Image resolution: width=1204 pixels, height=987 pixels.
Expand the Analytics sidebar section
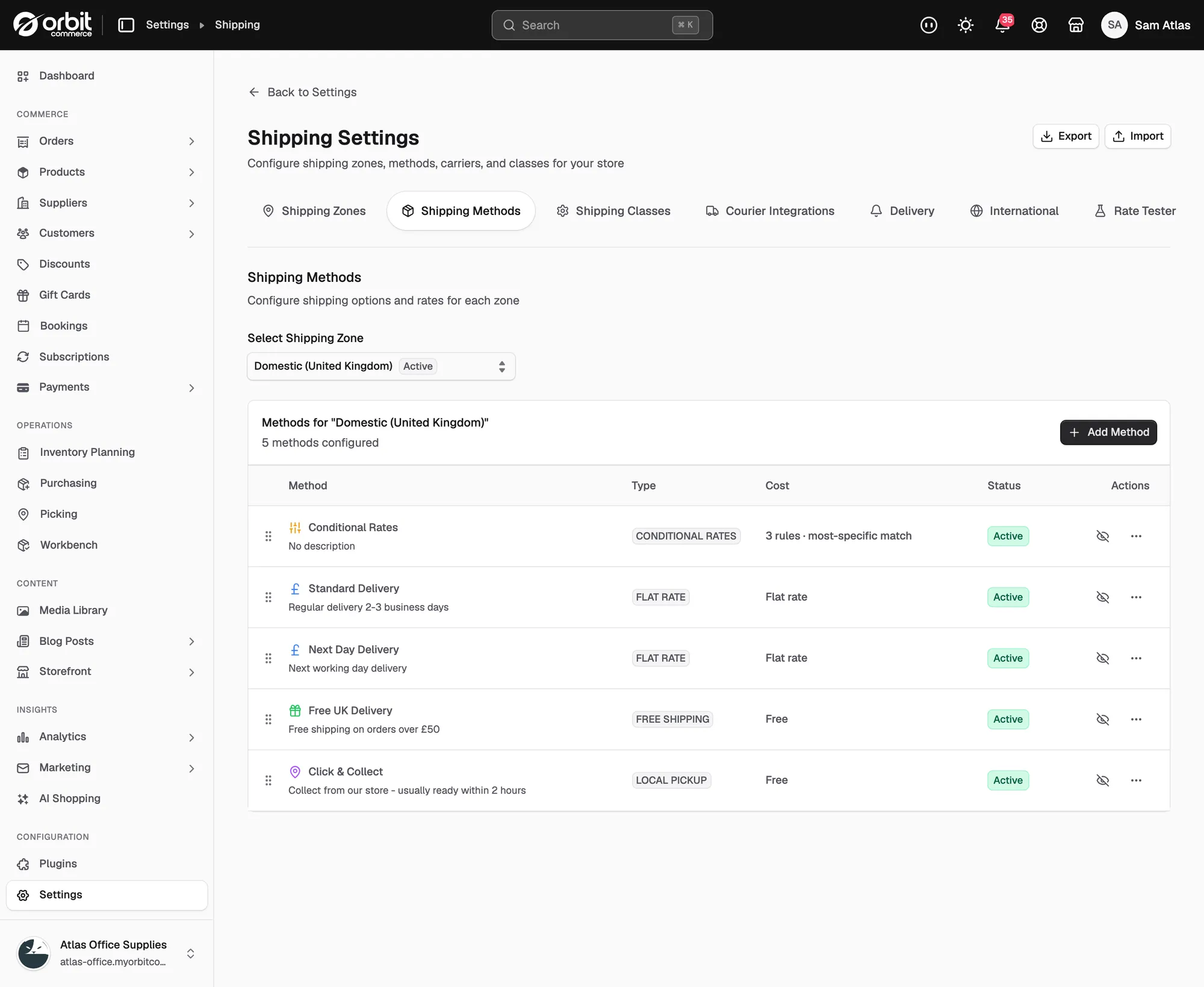(107, 737)
